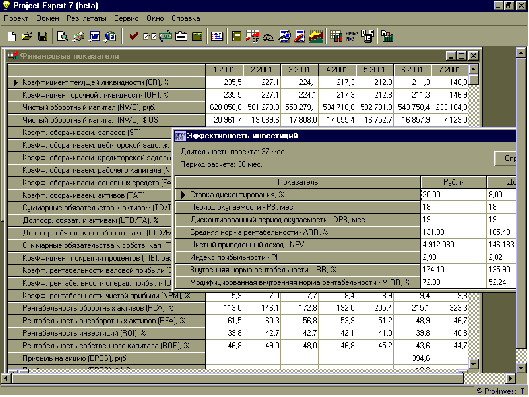This screenshot has height=397, width=529.
Task: Click the briefcase toolbar icon
Action: [x=181, y=36]
